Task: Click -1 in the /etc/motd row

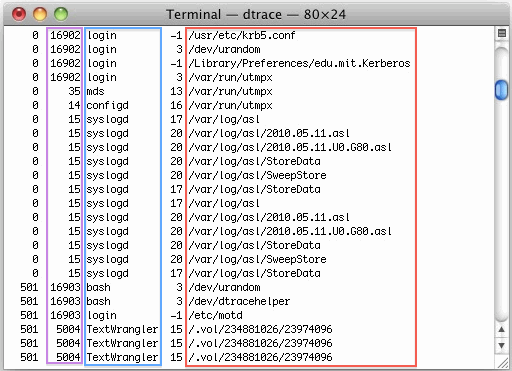Action: (x=176, y=315)
